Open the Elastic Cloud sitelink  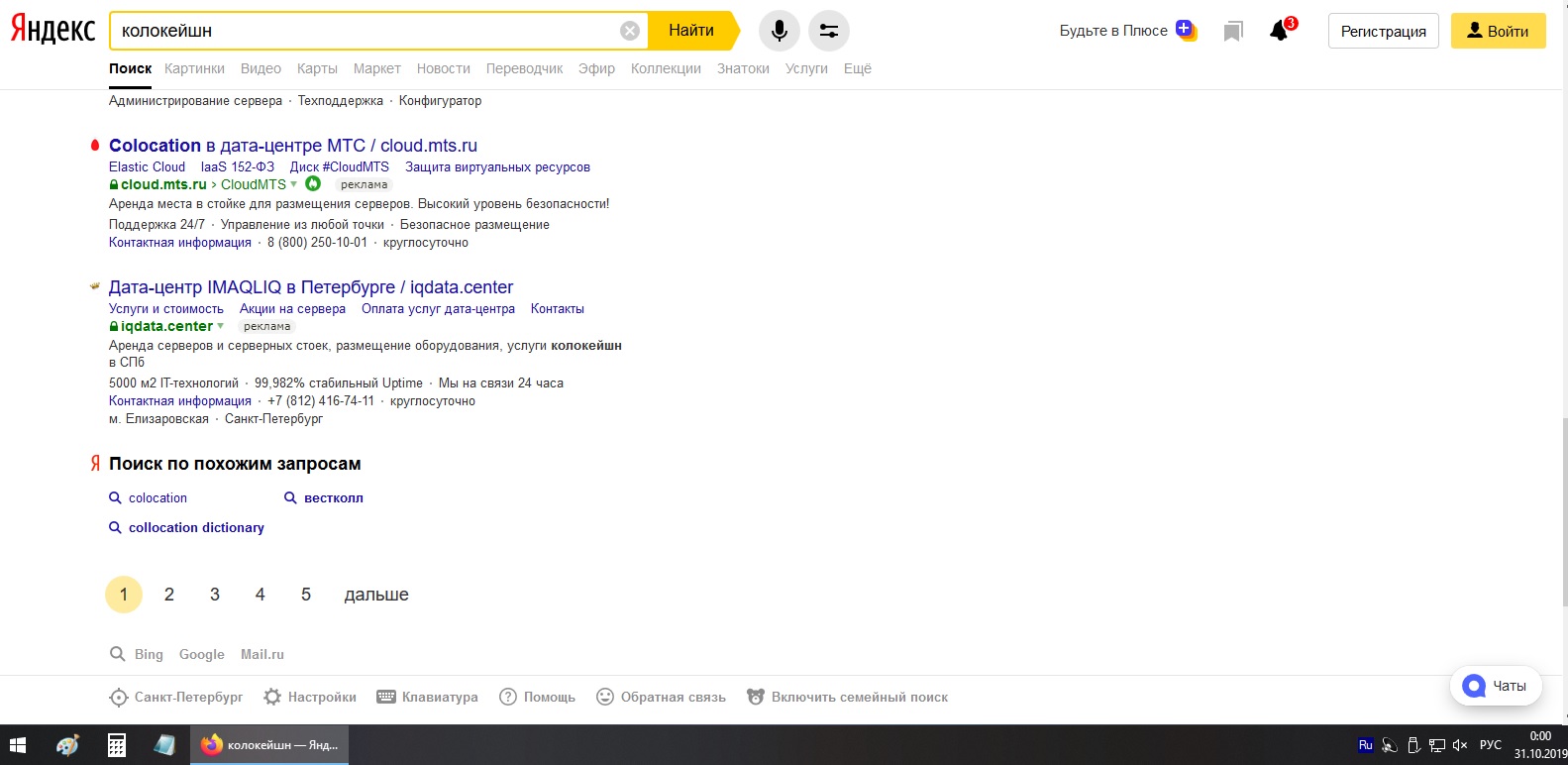147,166
